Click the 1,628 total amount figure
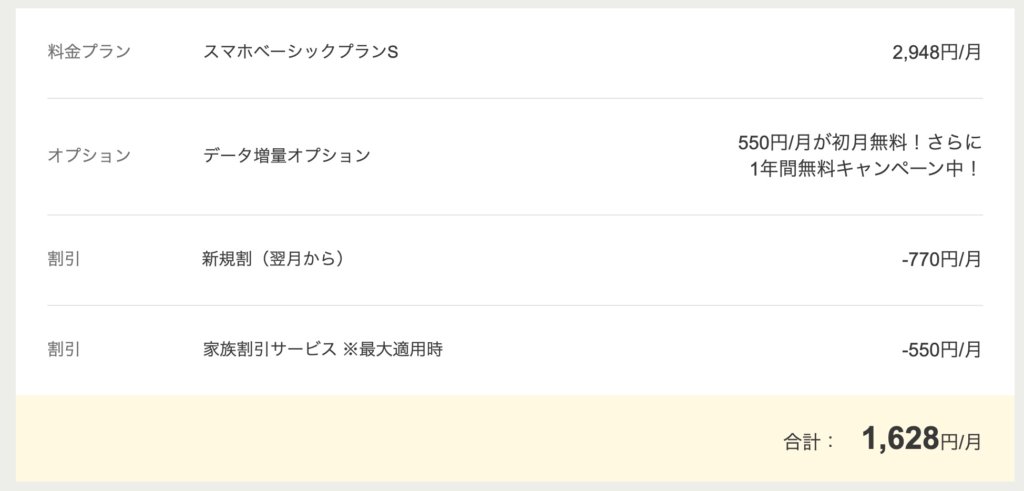The height and width of the screenshot is (491, 1024). point(900,439)
